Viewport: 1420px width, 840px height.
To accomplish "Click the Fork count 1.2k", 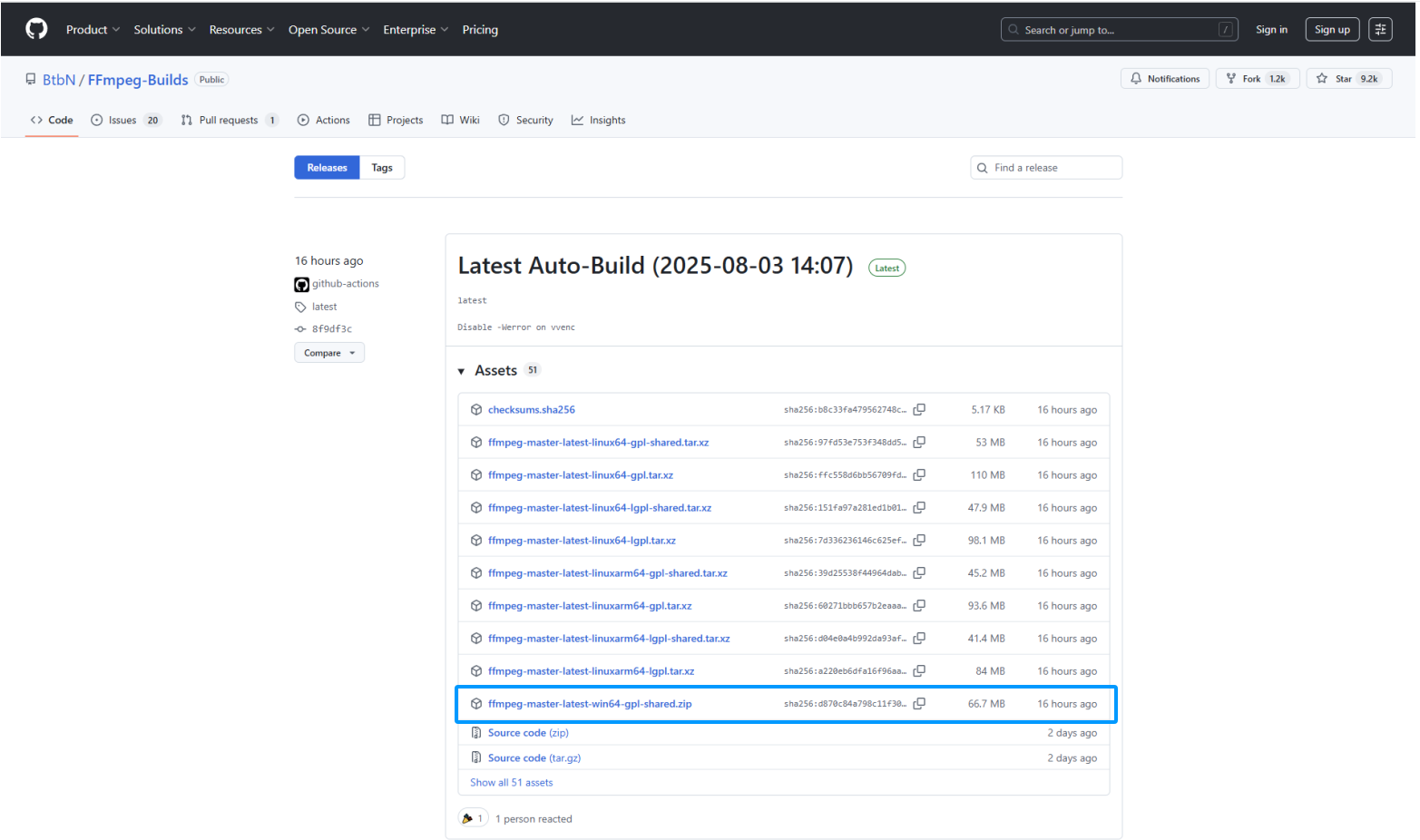I will (x=1278, y=79).
